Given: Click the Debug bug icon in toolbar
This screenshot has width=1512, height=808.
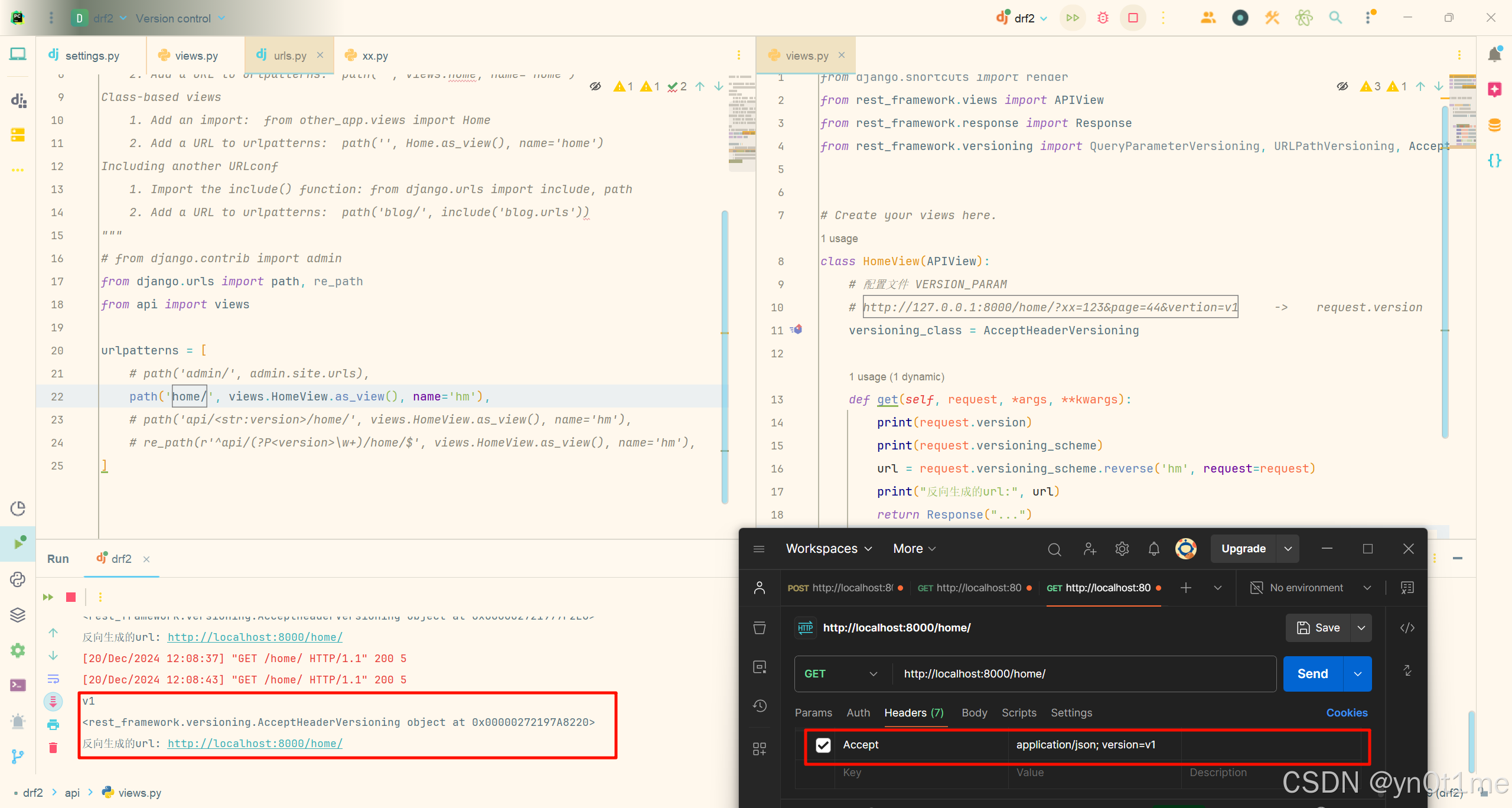Looking at the screenshot, I should pos(1103,18).
